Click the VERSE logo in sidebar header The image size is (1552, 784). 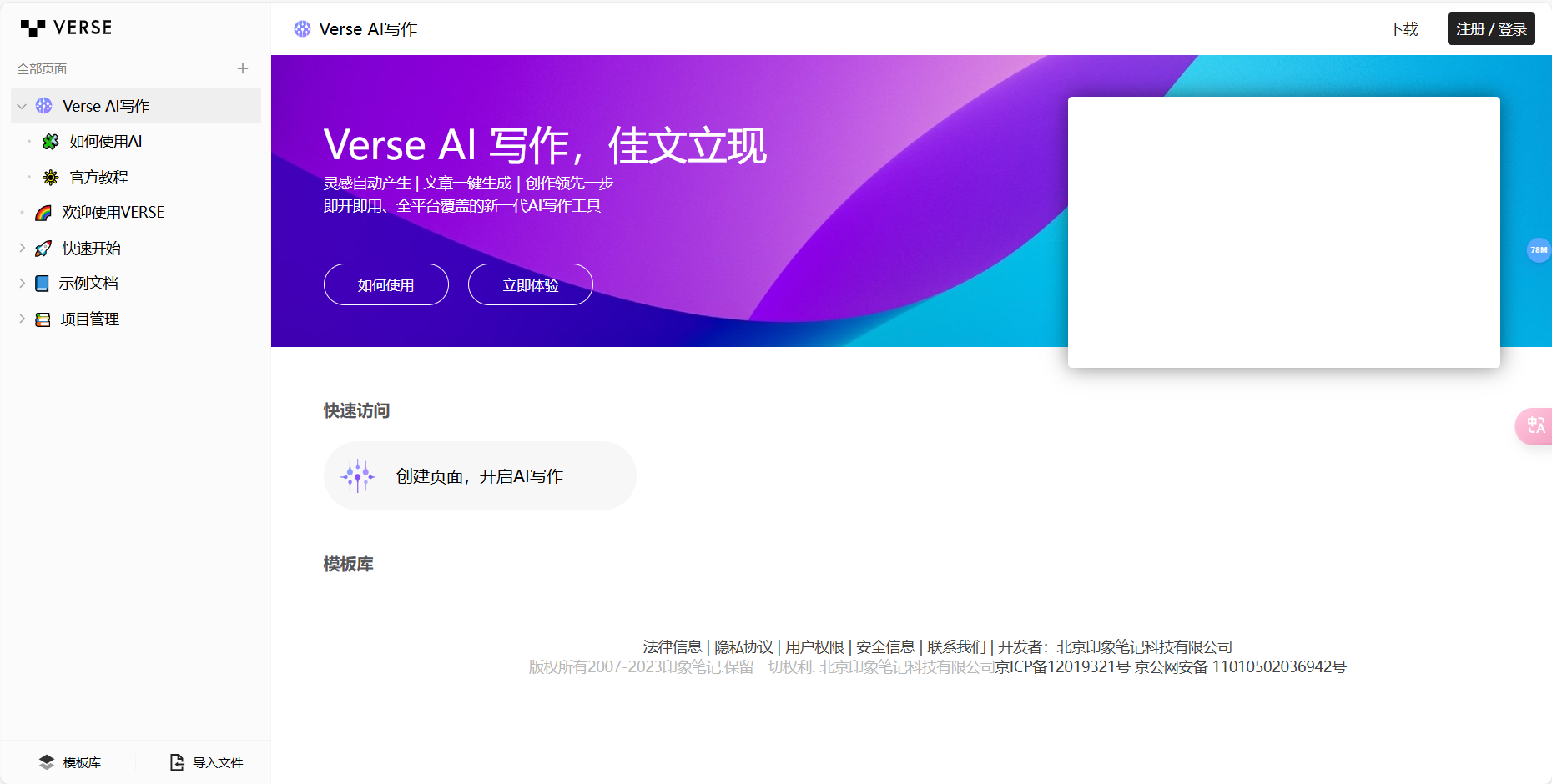coord(67,28)
